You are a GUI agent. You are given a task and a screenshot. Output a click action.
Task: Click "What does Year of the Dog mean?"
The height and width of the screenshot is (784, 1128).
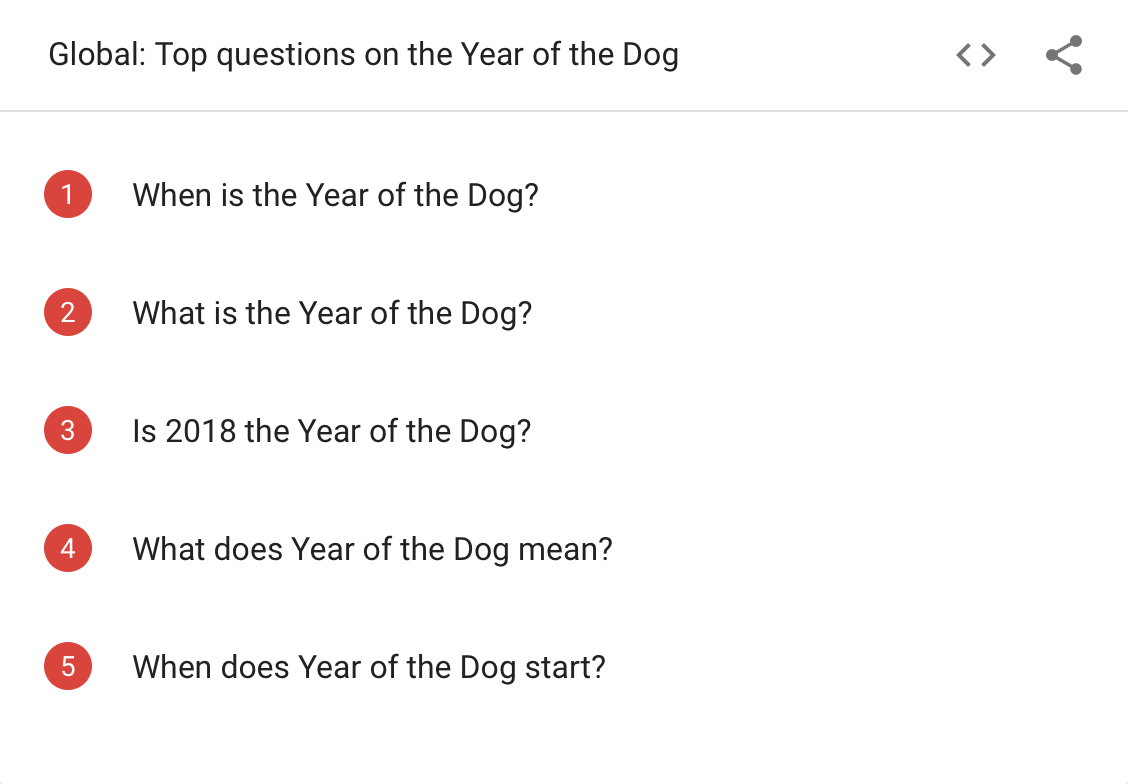tap(372, 549)
